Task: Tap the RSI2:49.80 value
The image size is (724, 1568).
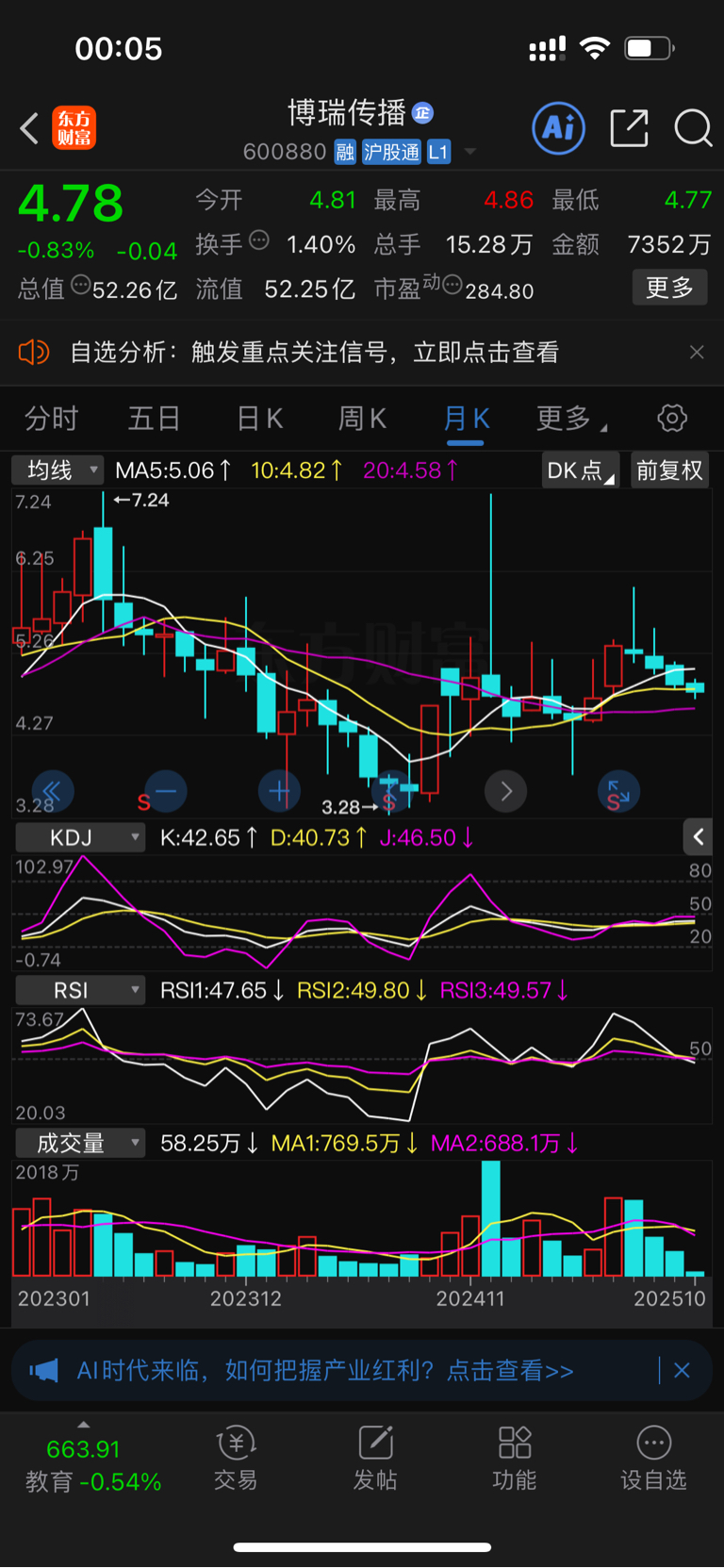Action: (x=362, y=990)
